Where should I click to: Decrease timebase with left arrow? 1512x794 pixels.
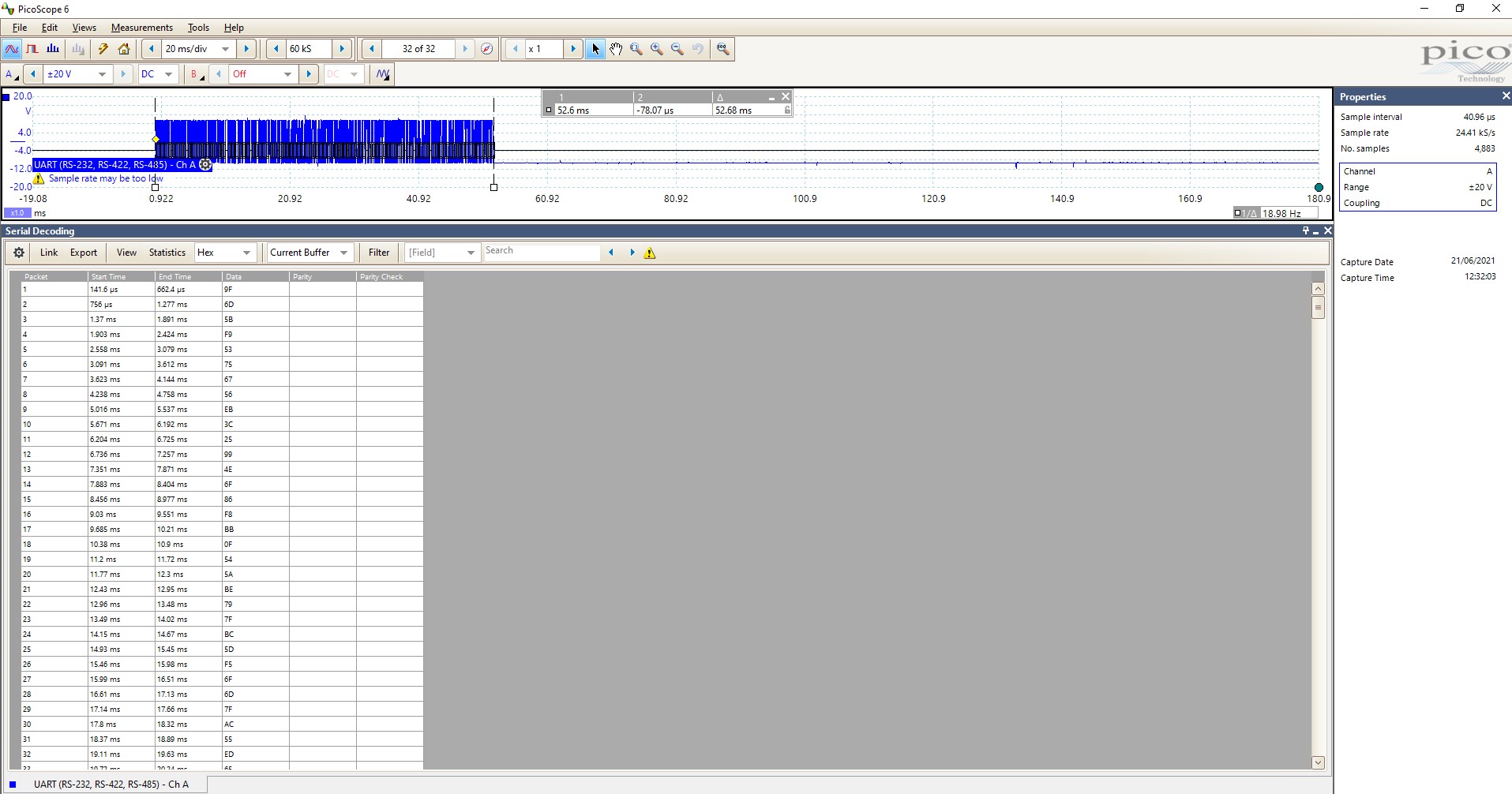point(151,49)
